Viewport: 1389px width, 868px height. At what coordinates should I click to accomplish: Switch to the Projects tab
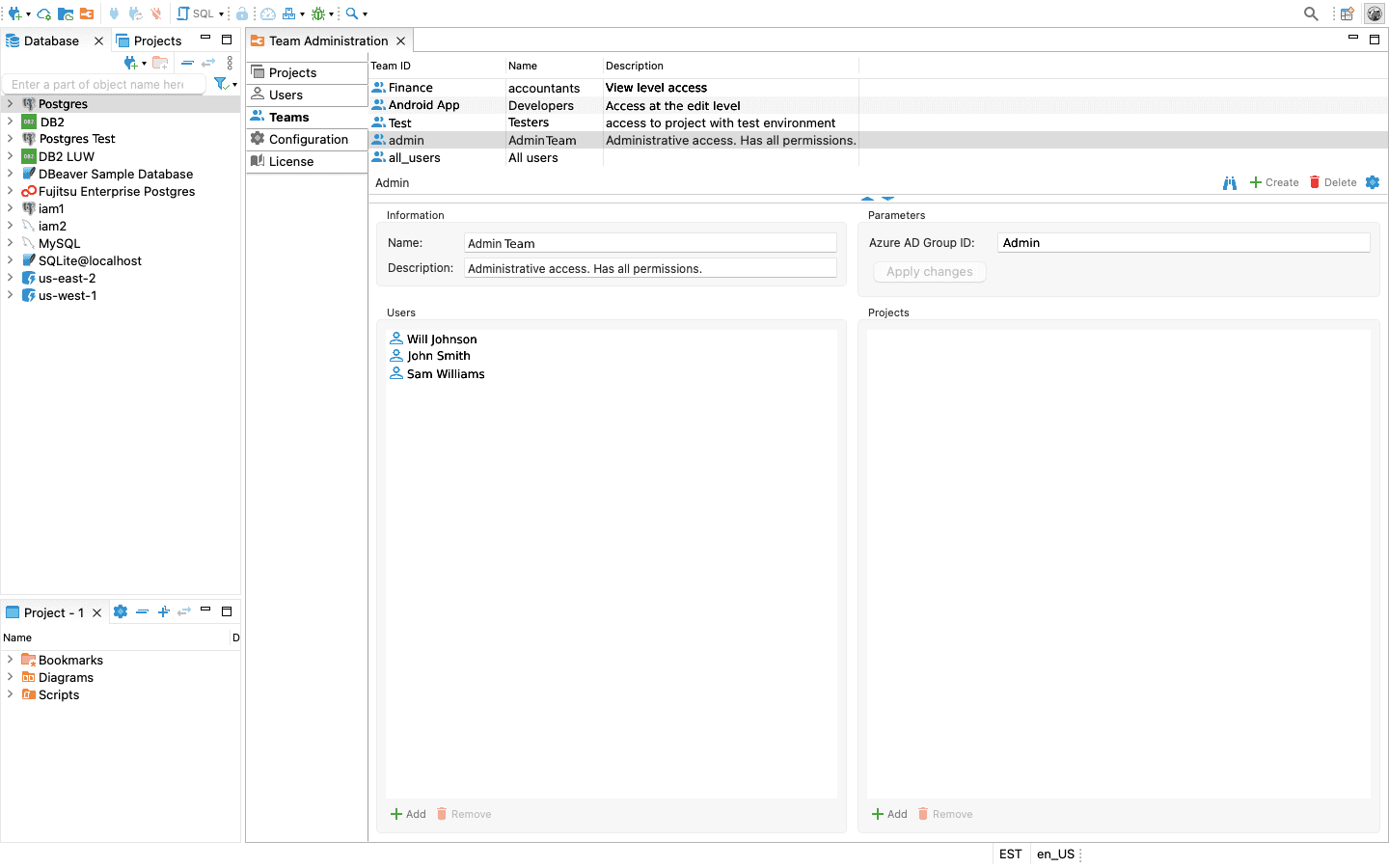pyautogui.click(x=149, y=41)
